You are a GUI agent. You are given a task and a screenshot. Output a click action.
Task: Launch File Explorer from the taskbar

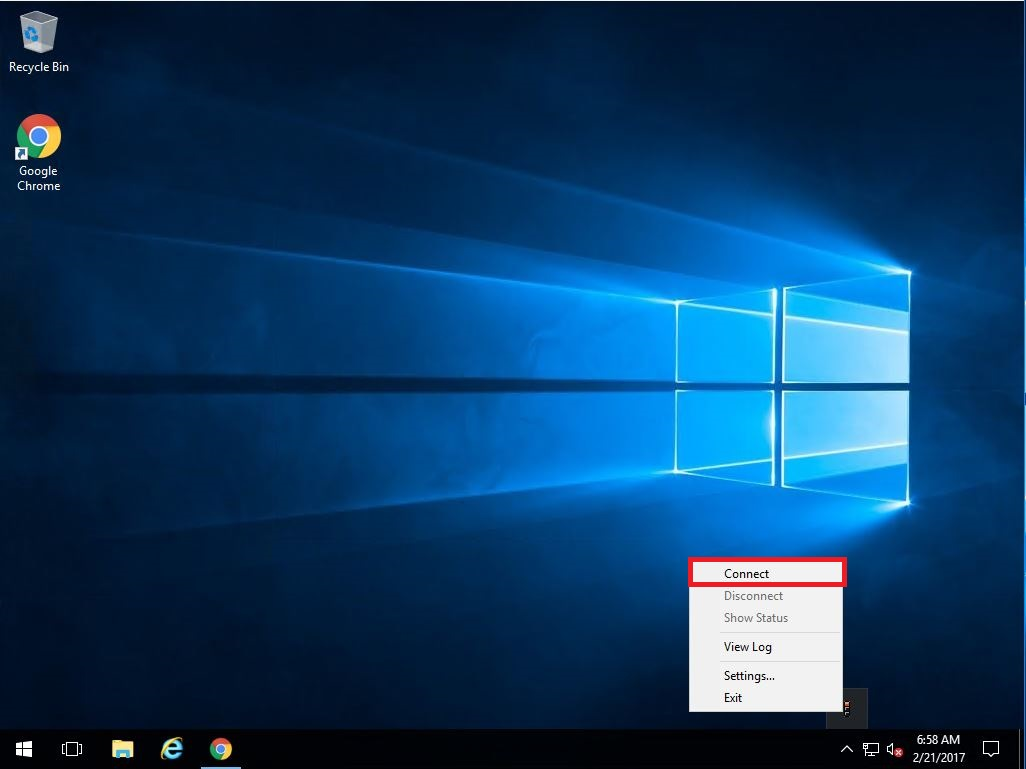(x=122, y=749)
